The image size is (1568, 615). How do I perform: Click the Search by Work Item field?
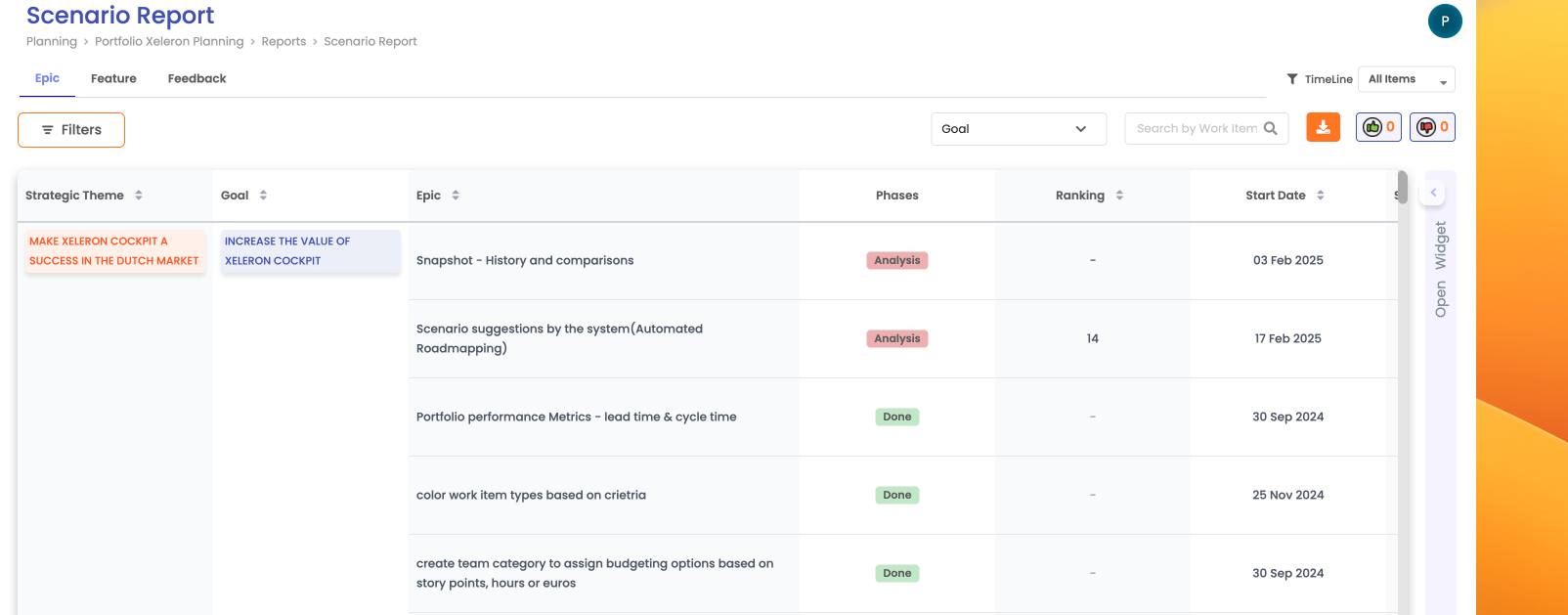pyautogui.click(x=1196, y=128)
